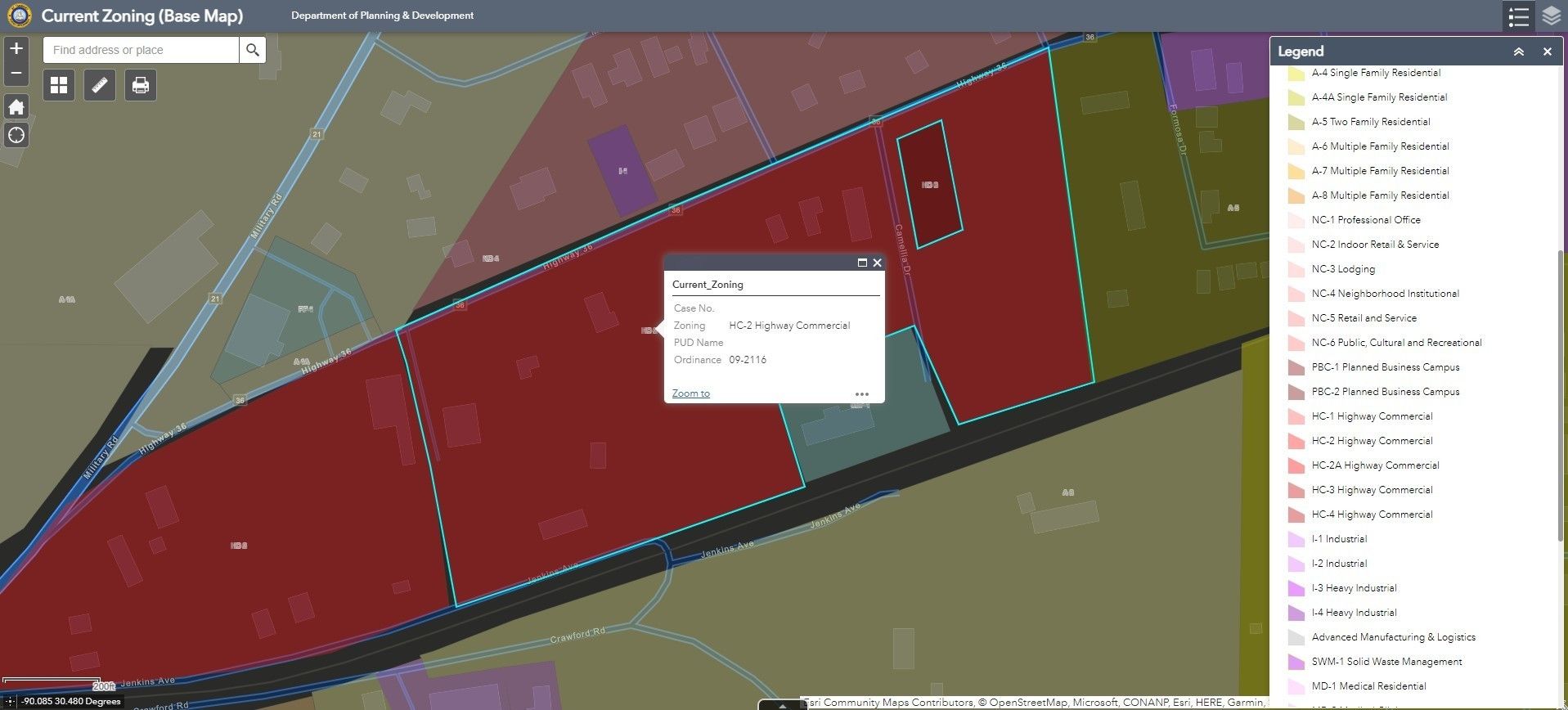Click the search magnifier button
1568x710 pixels.
pyautogui.click(x=253, y=50)
